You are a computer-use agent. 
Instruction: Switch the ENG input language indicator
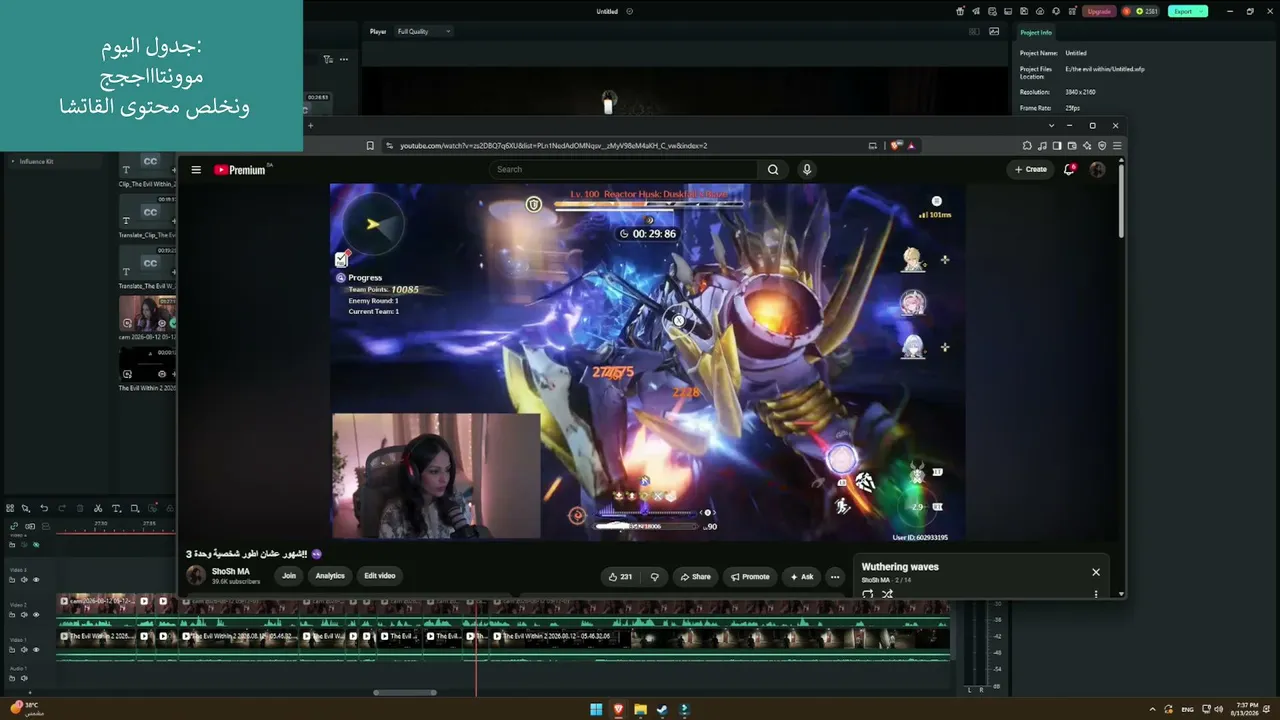(x=1188, y=709)
